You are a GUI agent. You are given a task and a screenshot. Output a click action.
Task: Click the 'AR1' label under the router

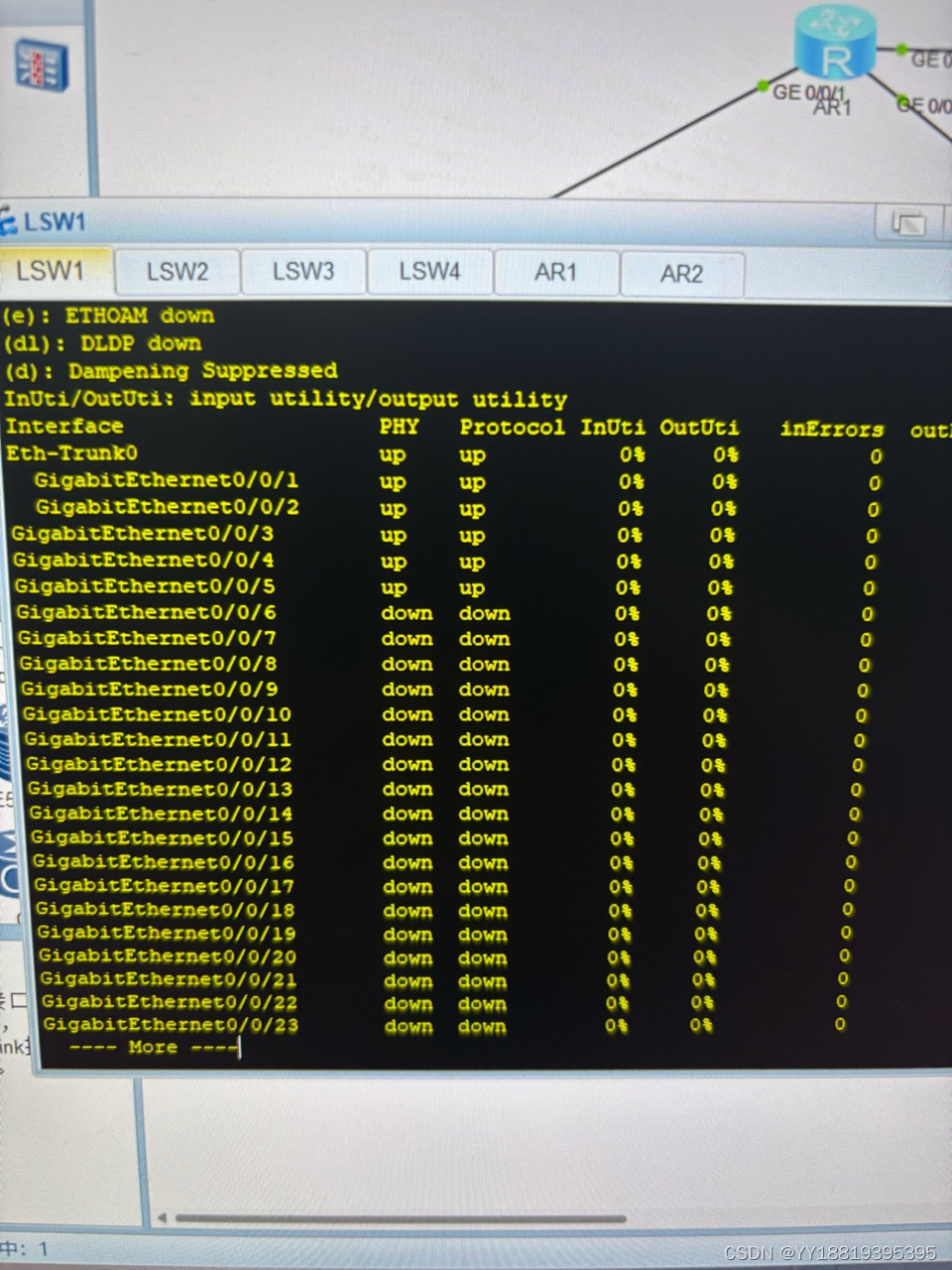[x=833, y=107]
